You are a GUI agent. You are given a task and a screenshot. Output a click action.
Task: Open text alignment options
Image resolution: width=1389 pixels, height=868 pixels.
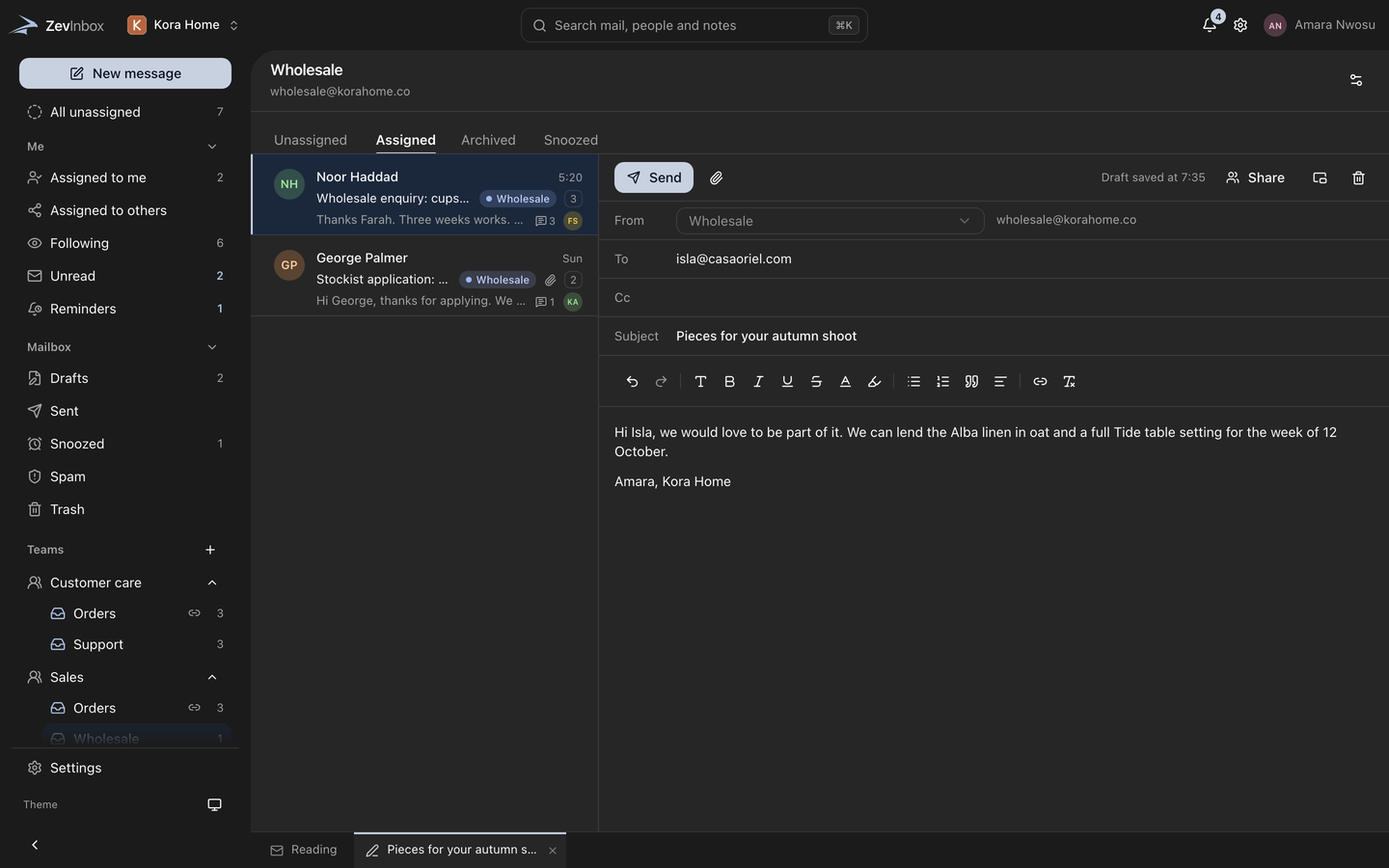(x=1000, y=382)
